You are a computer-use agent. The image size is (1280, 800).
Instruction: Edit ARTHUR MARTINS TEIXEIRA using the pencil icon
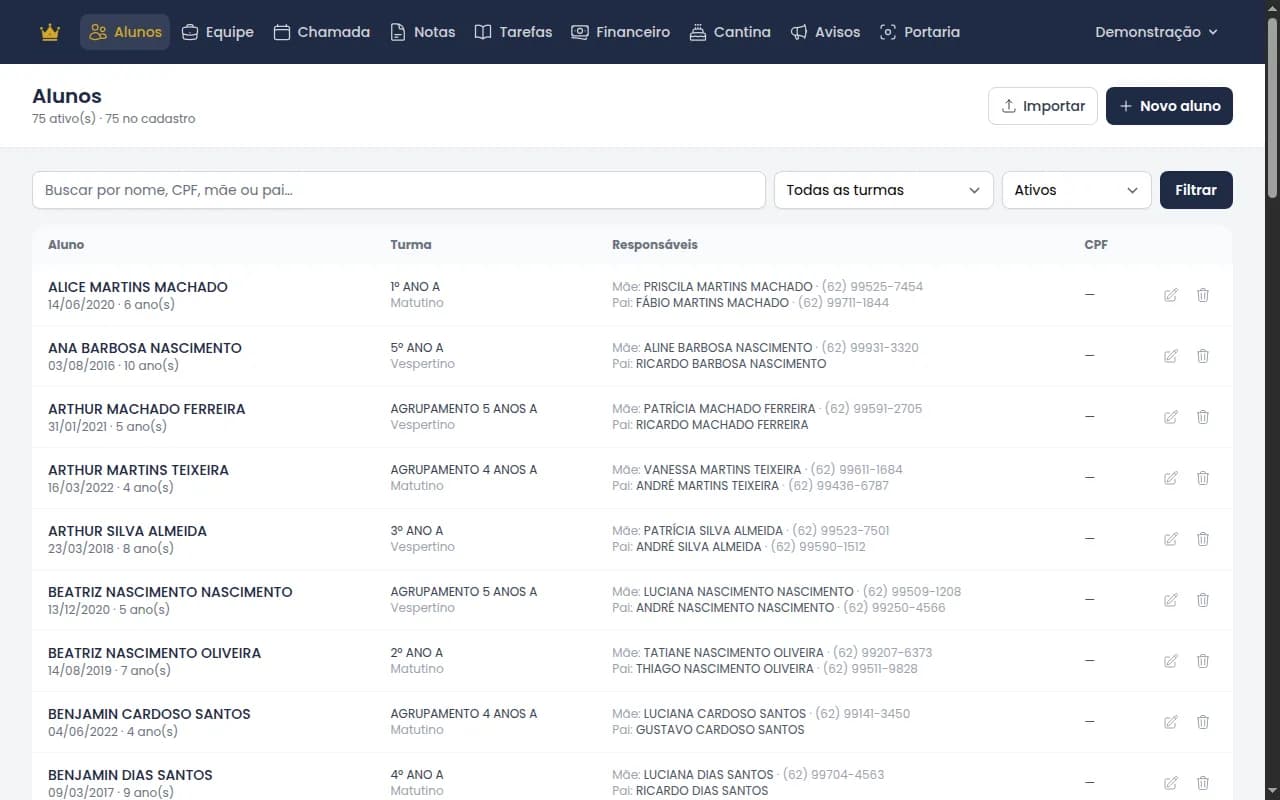click(x=1171, y=478)
